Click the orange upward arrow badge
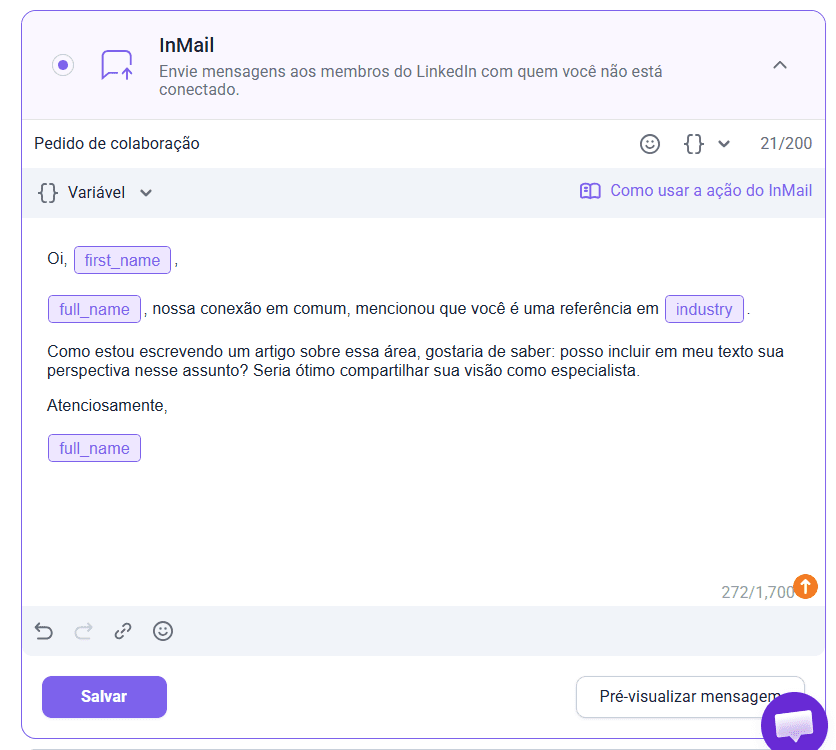The width and height of the screenshot is (836, 750). [x=805, y=586]
